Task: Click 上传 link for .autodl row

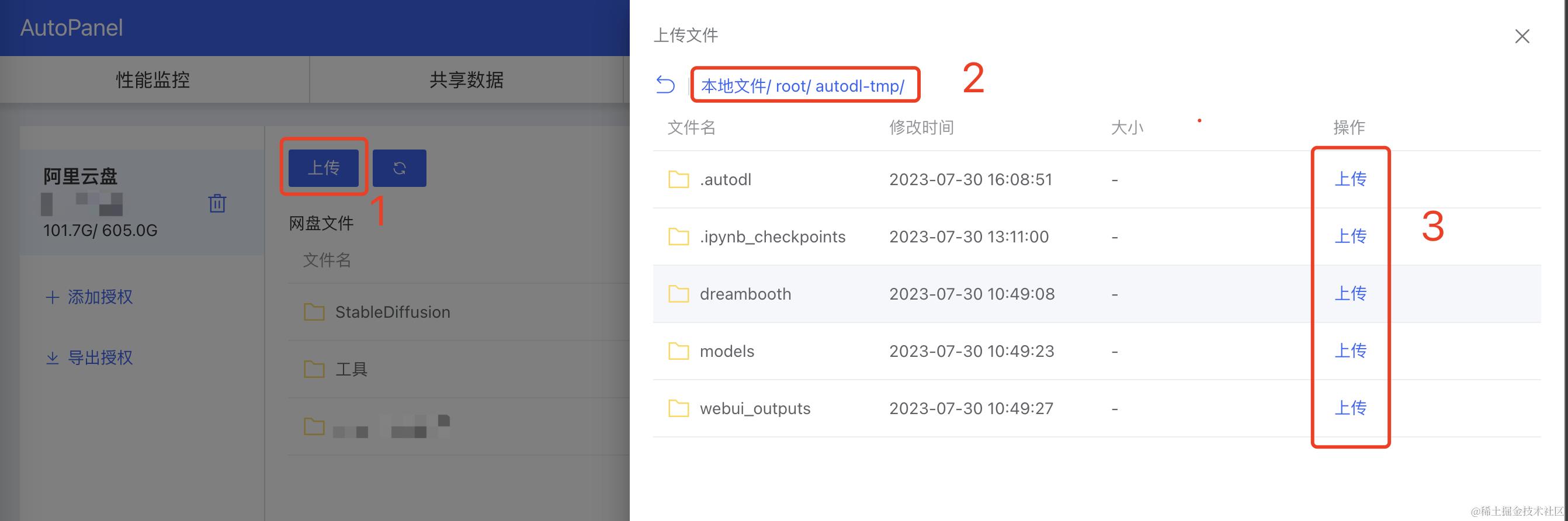Action: point(1350,179)
